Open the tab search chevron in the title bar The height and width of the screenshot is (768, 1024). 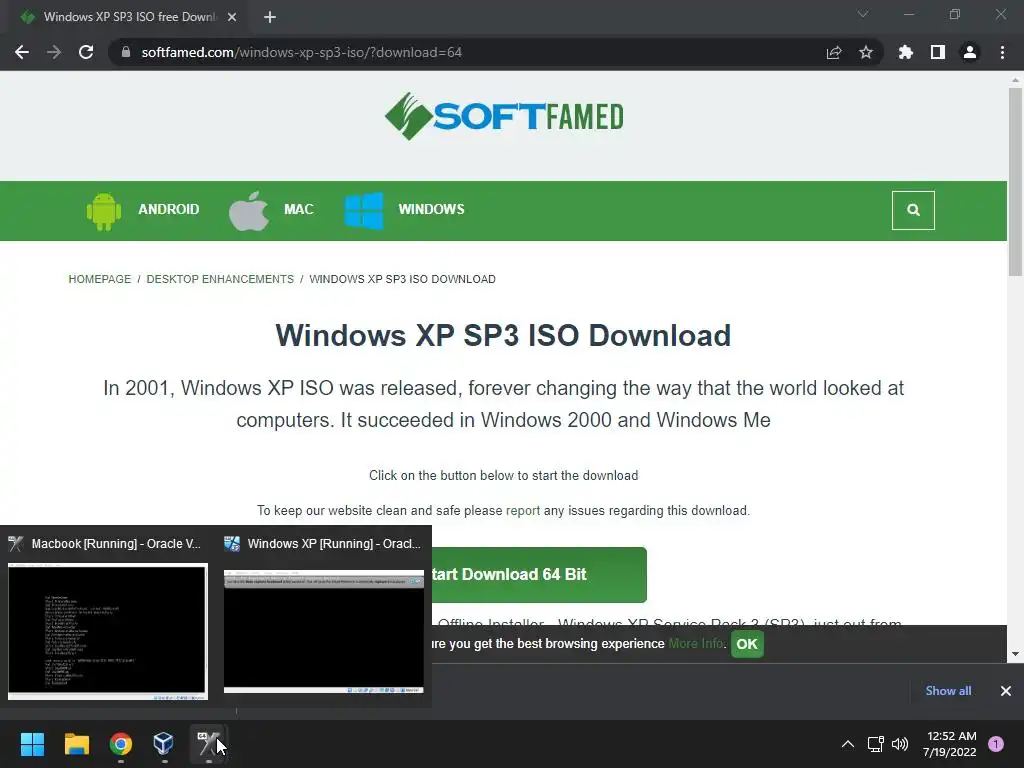coord(863,14)
